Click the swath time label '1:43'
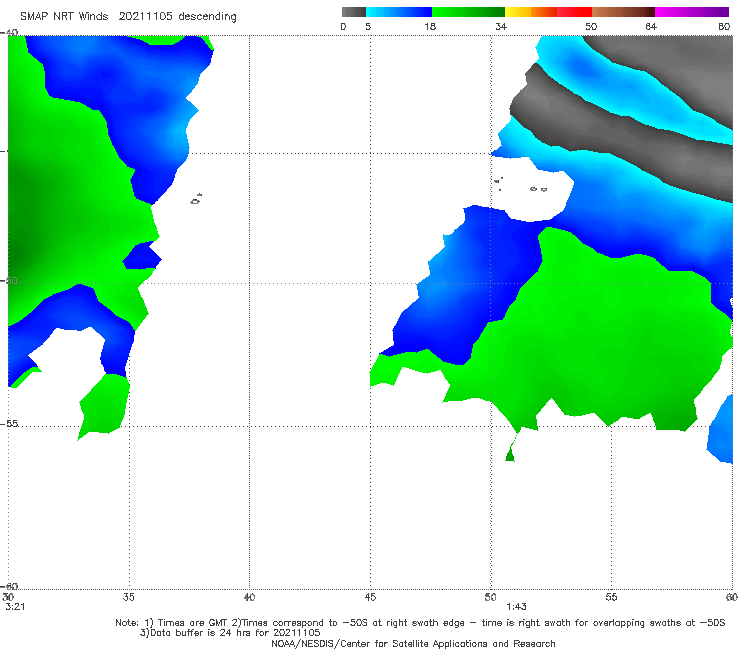Image resolution: width=740 pixels, height=650 pixels. coord(516,607)
